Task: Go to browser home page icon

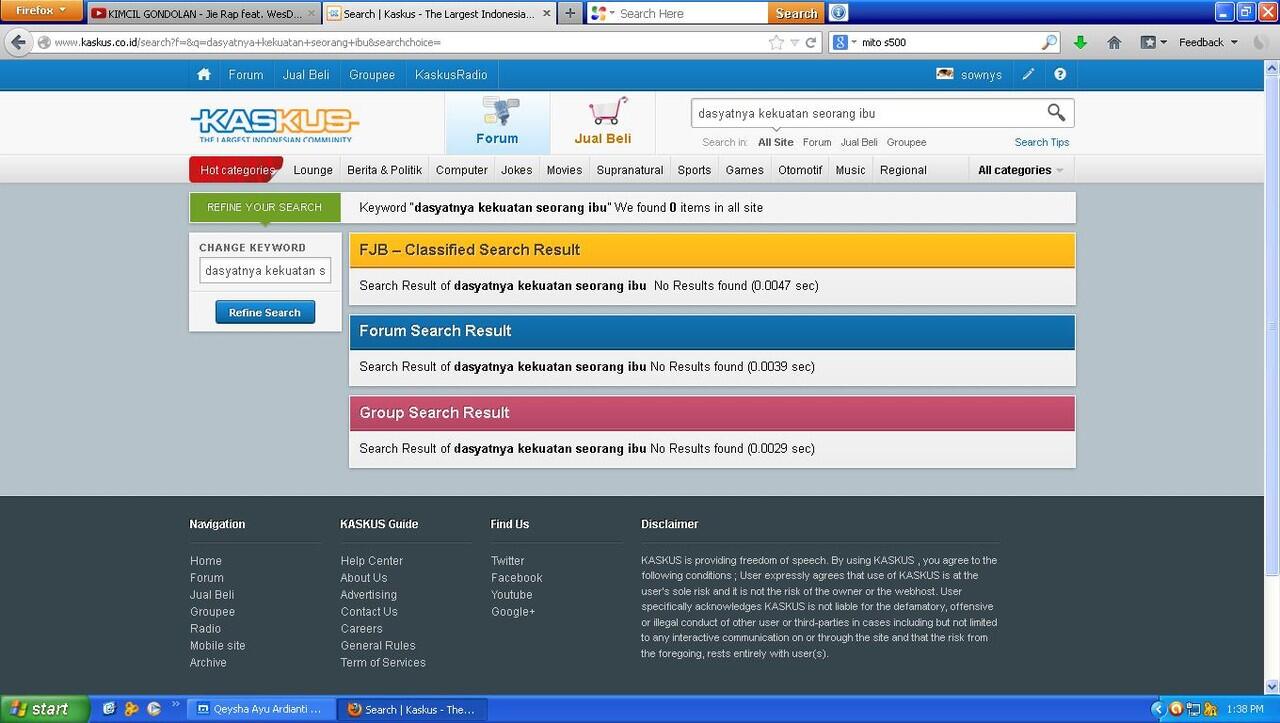Action: coord(1114,42)
